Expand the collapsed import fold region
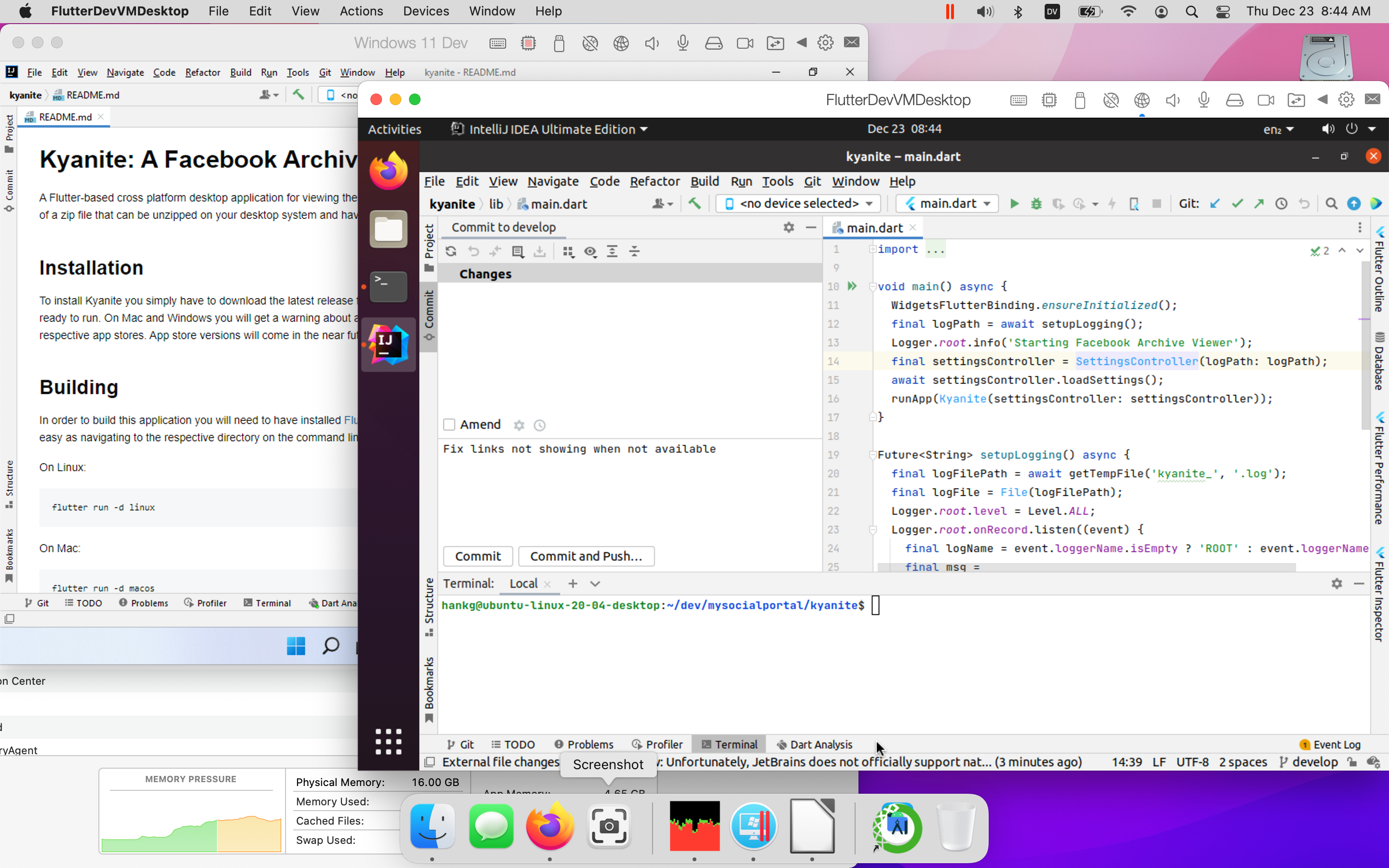This screenshot has height=868, width=1389. coord(935,250)
